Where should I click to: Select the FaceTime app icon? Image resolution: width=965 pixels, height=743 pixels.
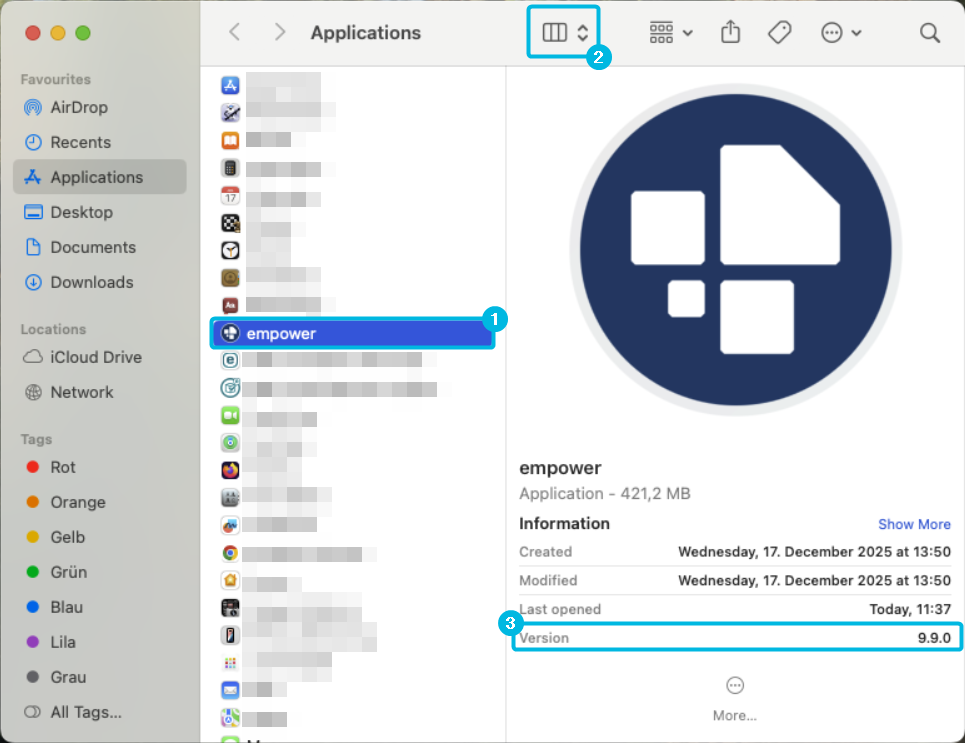[230, 416]
